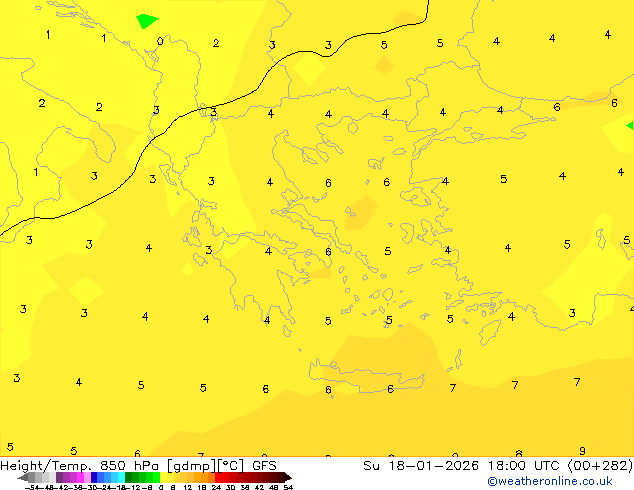
Task: Click the '[°C]' unit label
Action: [x=231, y=466]
